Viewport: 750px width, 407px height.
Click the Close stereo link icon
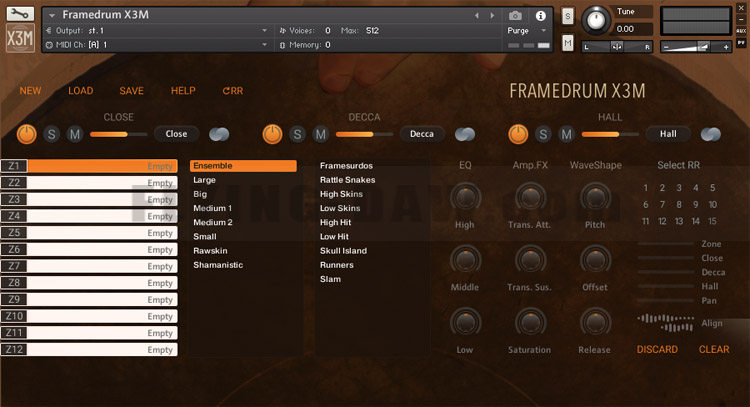pos(219,134)
